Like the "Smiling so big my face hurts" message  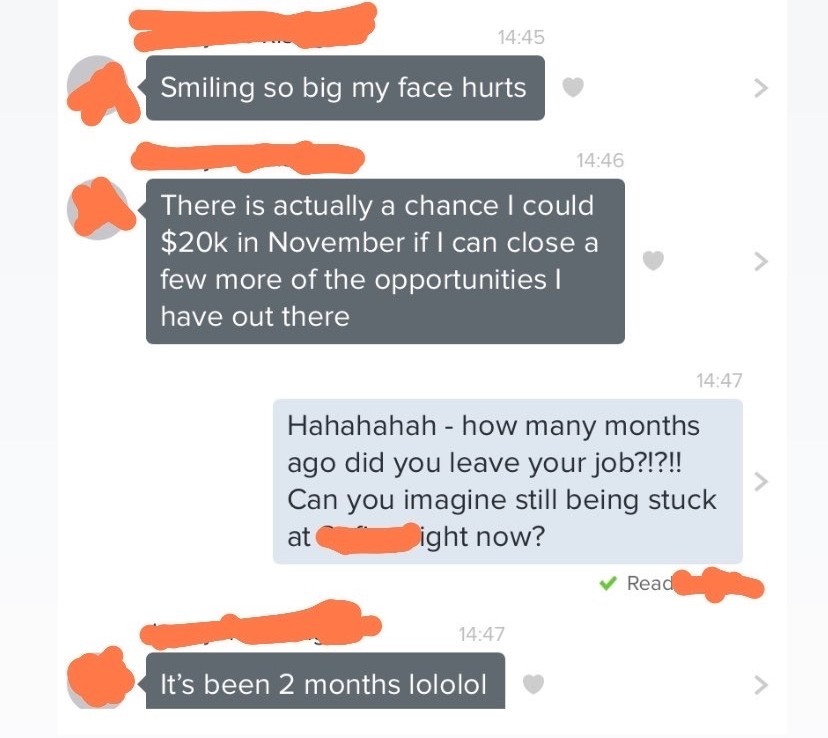click(x=573, y=87)
